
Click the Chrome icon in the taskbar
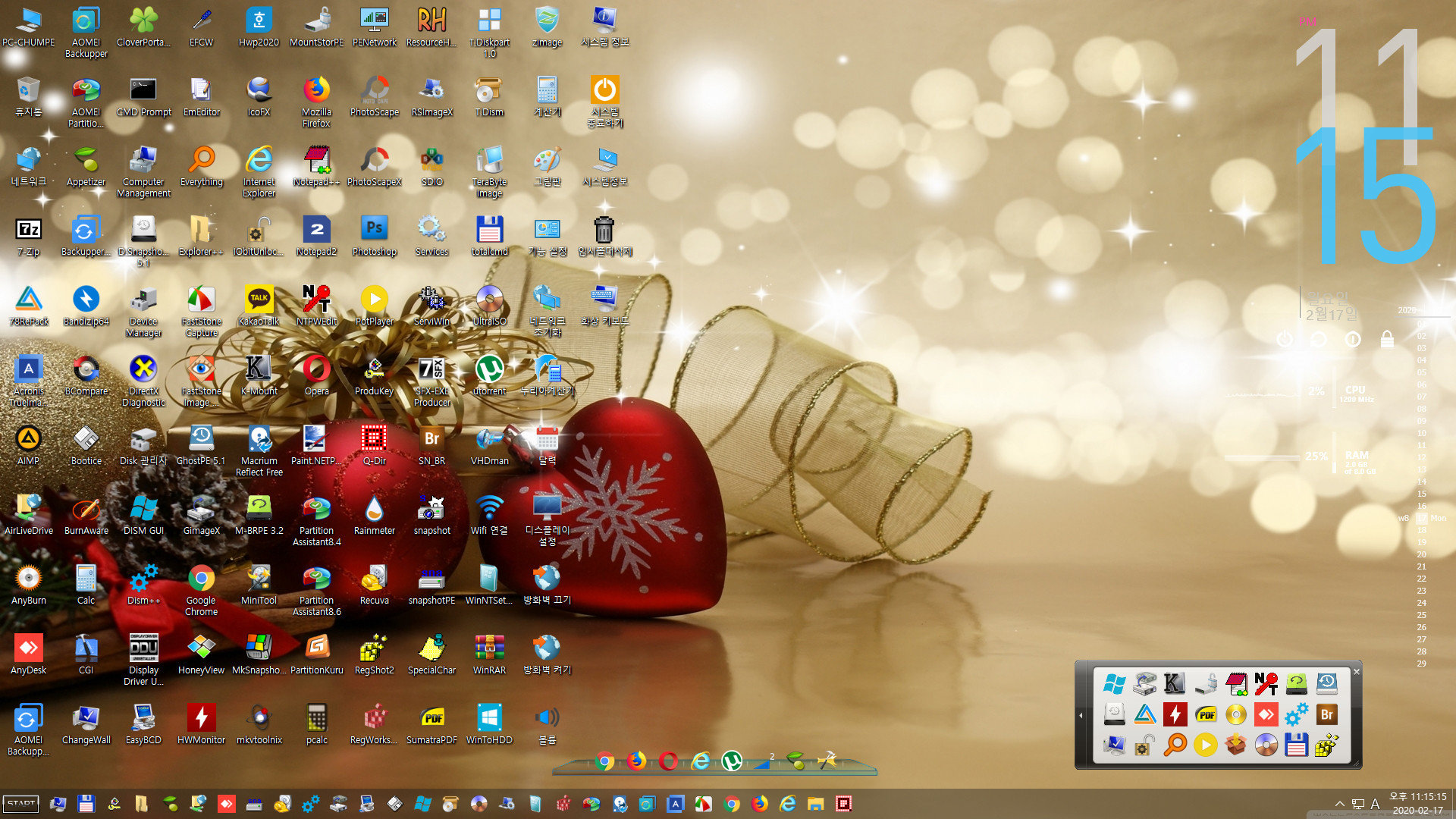click(x=732, y=804)
